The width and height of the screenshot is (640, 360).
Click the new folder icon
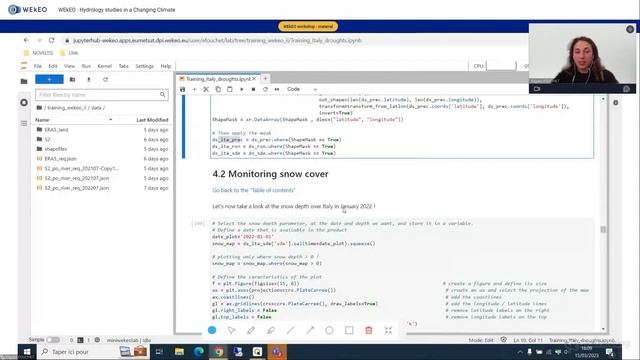click(x=73, y=80)
